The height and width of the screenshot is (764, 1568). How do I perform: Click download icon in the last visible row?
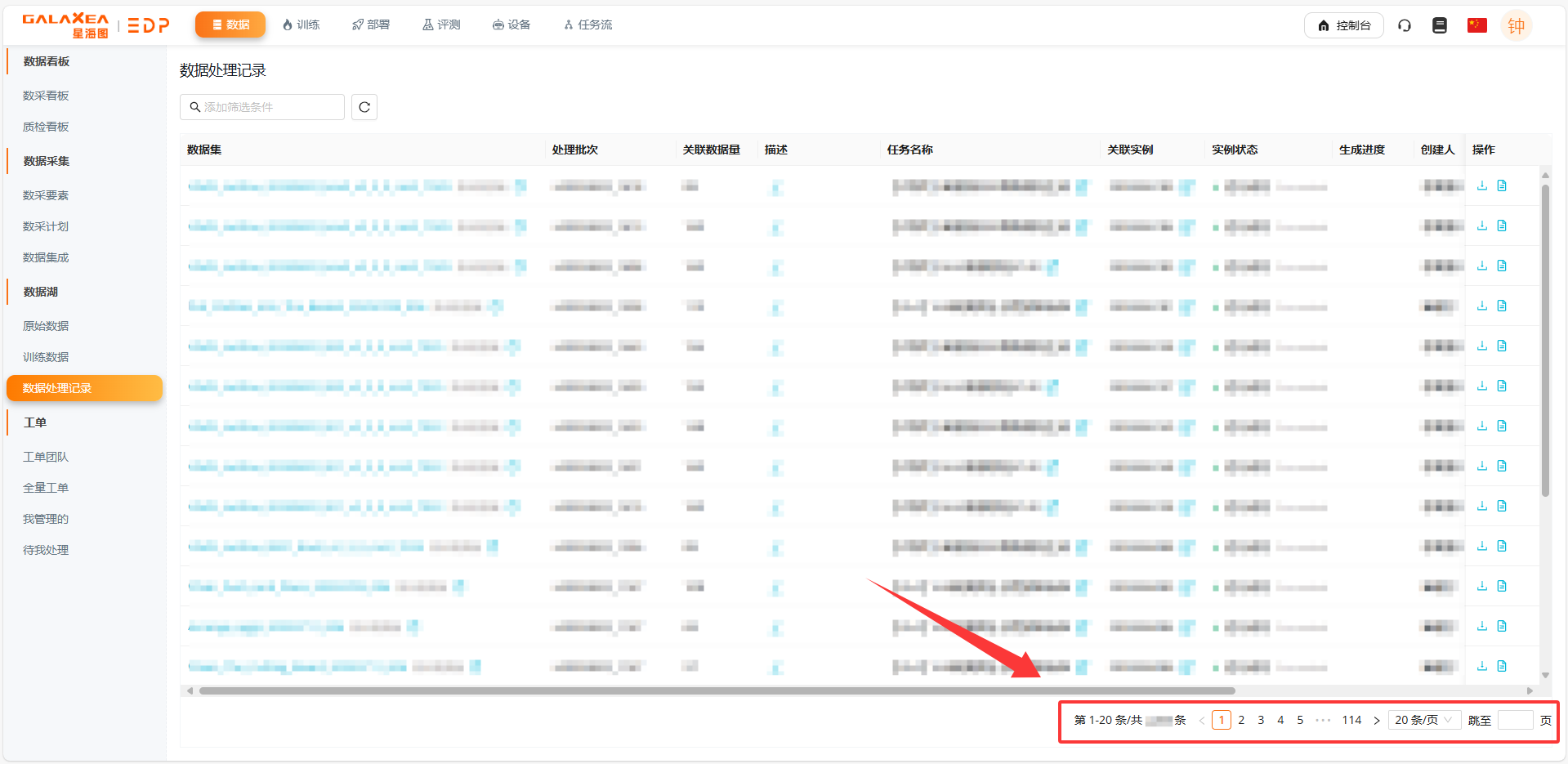1482,667
